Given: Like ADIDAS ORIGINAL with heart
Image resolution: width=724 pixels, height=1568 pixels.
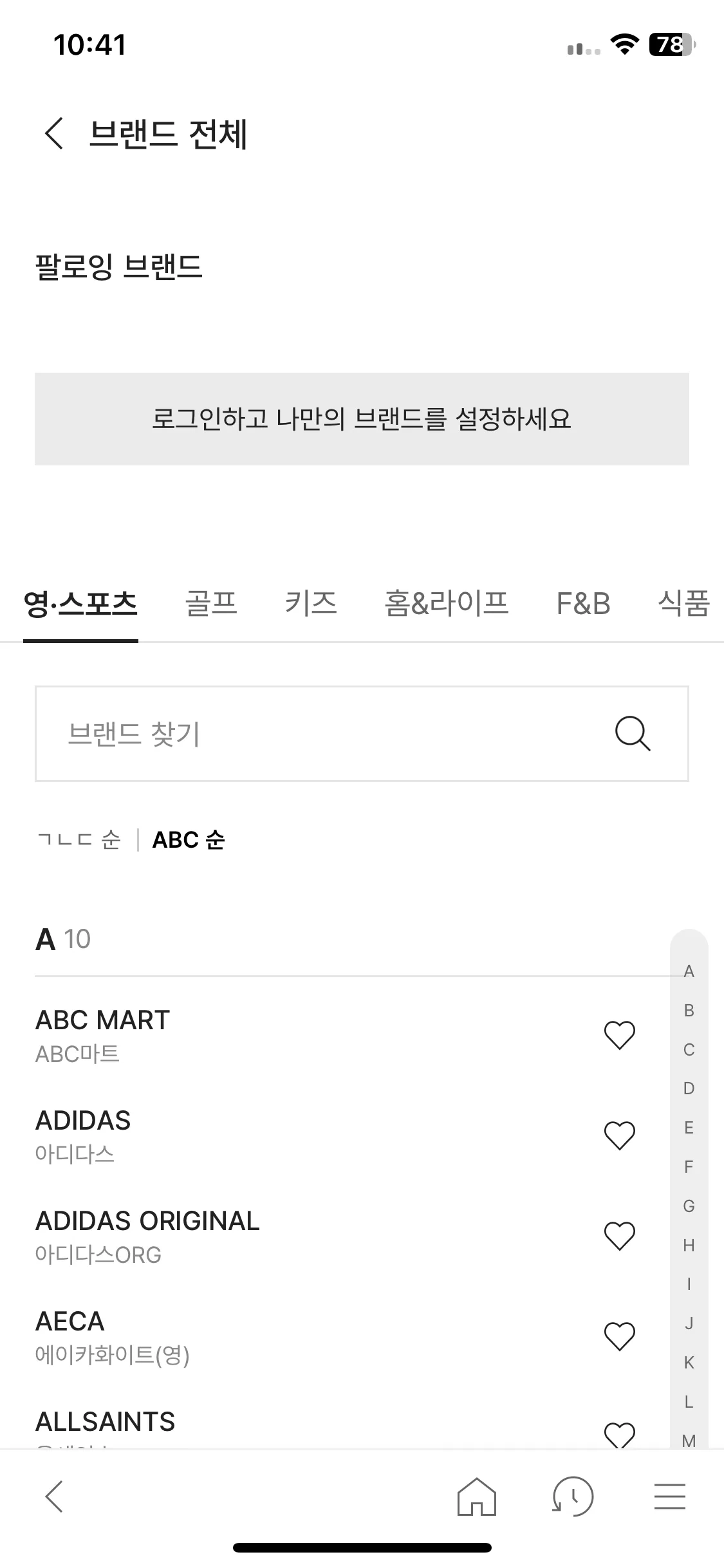Looking at the screenshot, I should 620,1236.
